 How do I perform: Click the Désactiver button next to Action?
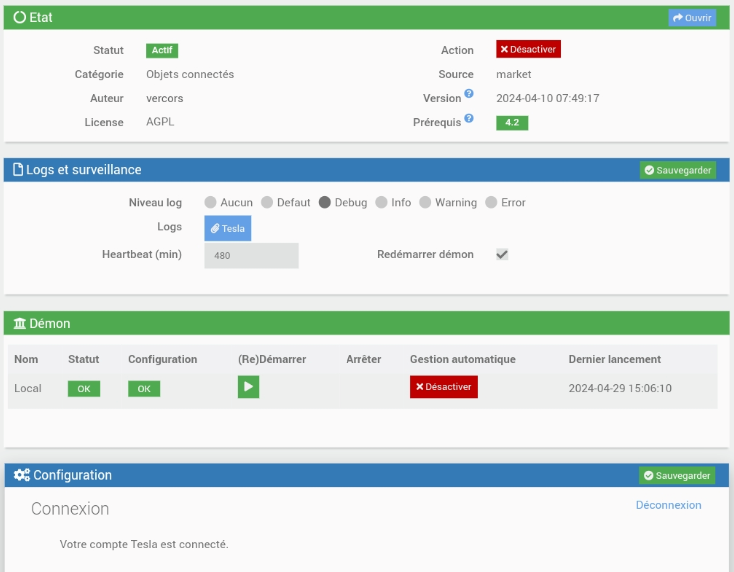coord(528,49)
